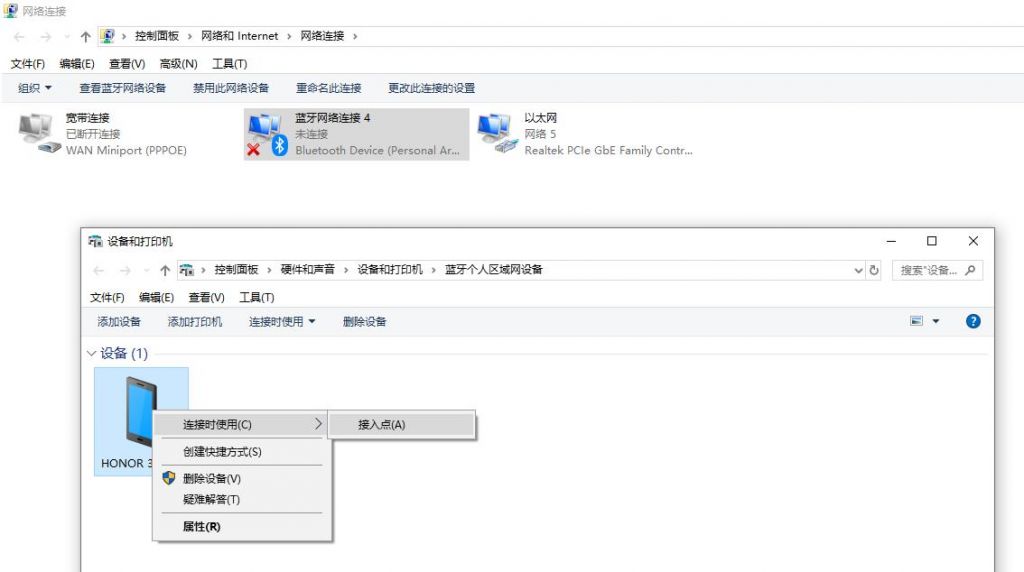Viewport: 1024px width, 572px height.
Task: Click the location icon in 设备和打印机 address bar
Action: tap(187, 270)
